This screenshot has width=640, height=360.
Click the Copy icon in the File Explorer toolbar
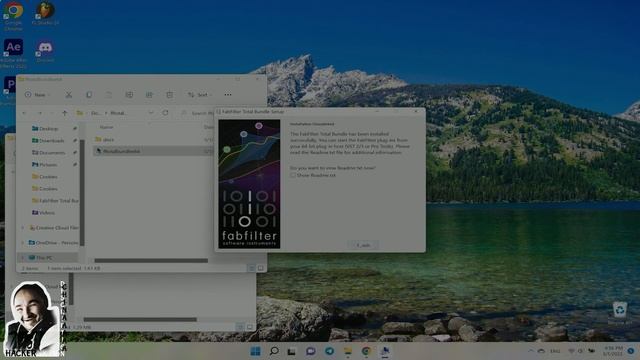click(x=89, y=95)
